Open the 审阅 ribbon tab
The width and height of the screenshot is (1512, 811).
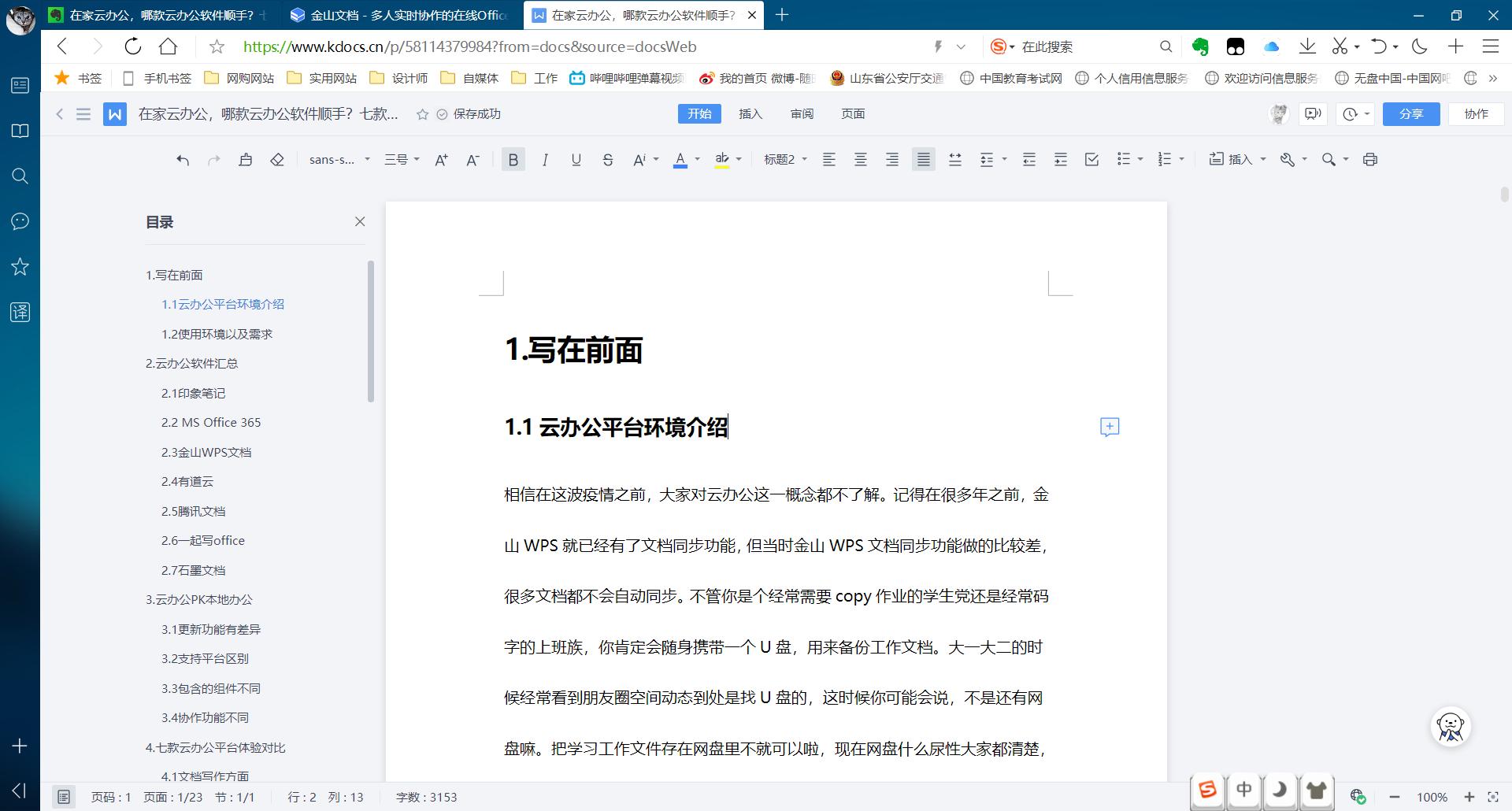802,113
